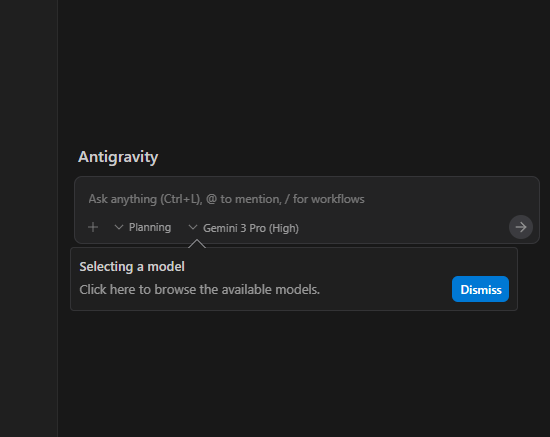Image resolution: width=550 pixels, height=437 pixels.
Task: Open the Gemini 3 Pro (High) model selector
Action: coord(244,228)
